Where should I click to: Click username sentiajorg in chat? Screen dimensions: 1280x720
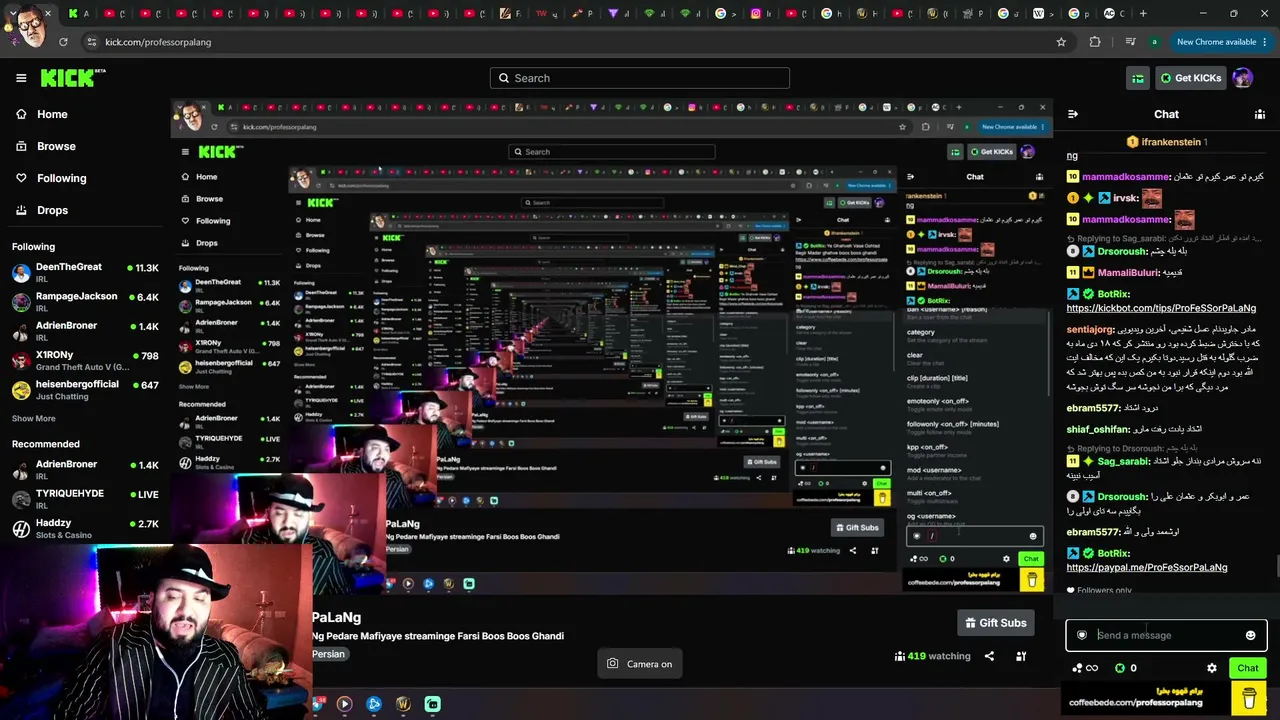(1090, 329)
